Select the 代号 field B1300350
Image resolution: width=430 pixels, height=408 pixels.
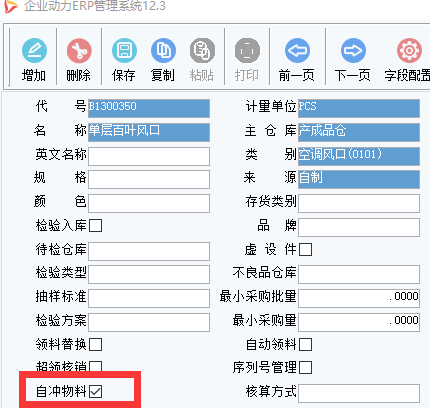tap(149, 108)
